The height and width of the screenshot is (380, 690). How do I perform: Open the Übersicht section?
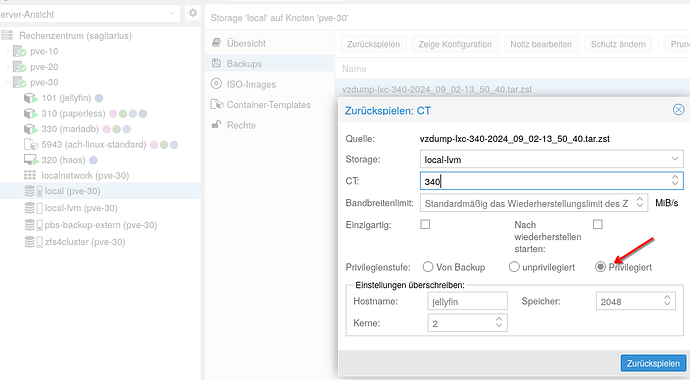coord(269,43)
